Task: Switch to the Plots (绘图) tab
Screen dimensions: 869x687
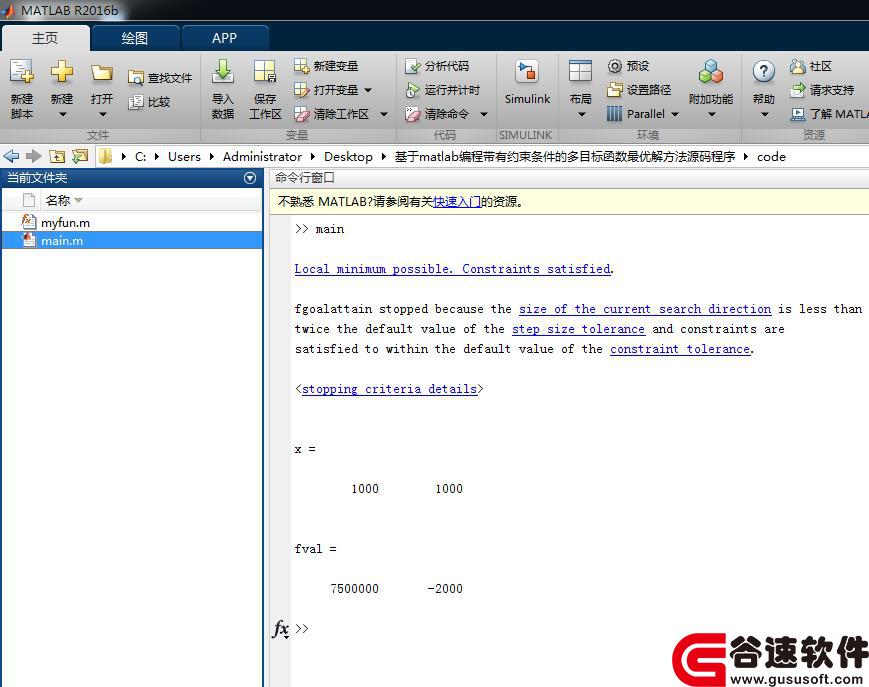Action: (x=135, y=38)
